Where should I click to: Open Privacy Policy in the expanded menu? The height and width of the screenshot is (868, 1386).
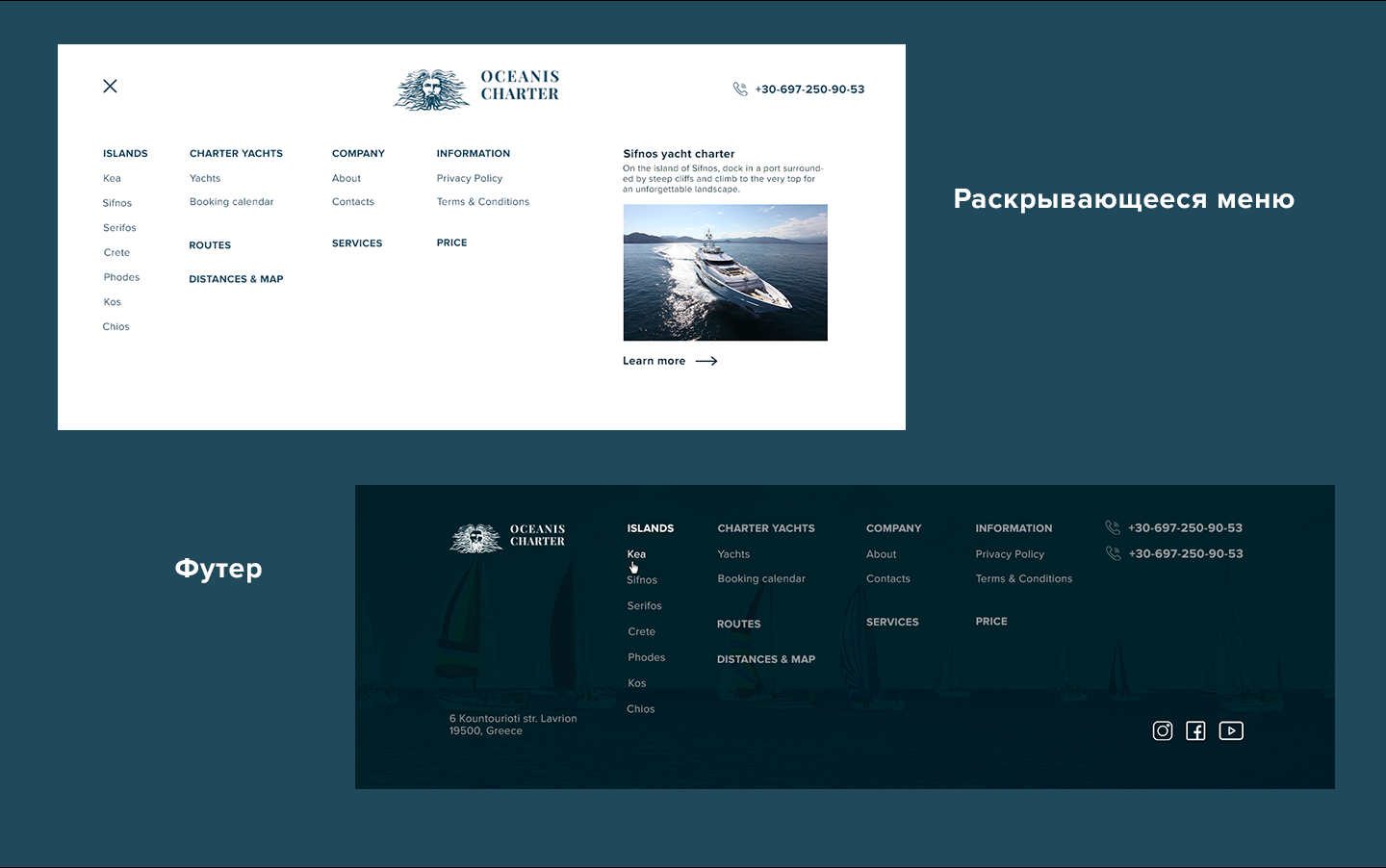tap(470, 178)
